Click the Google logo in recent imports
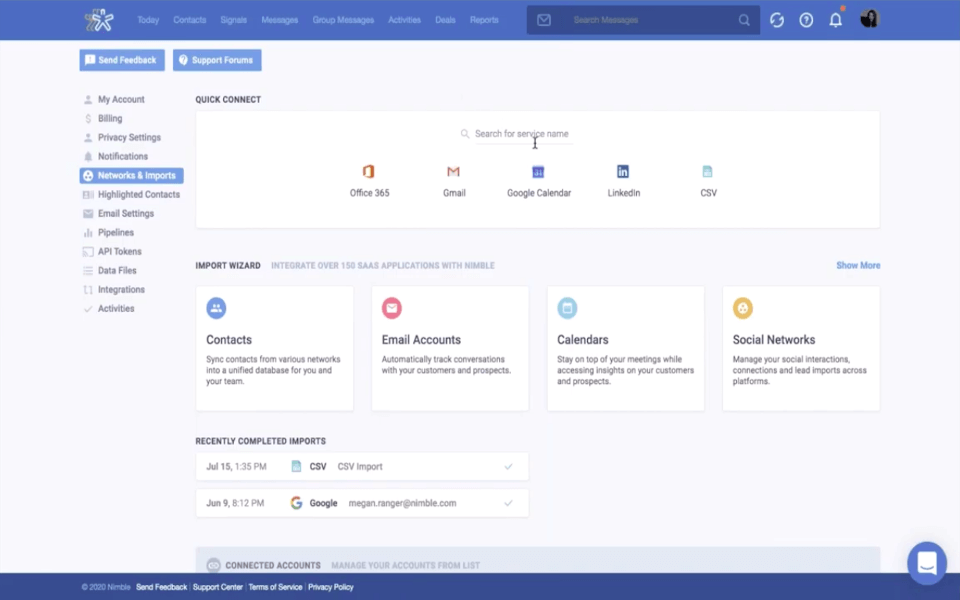Image resolution: width=960 pixels, height=600 pixels. (x=296, y=503)
